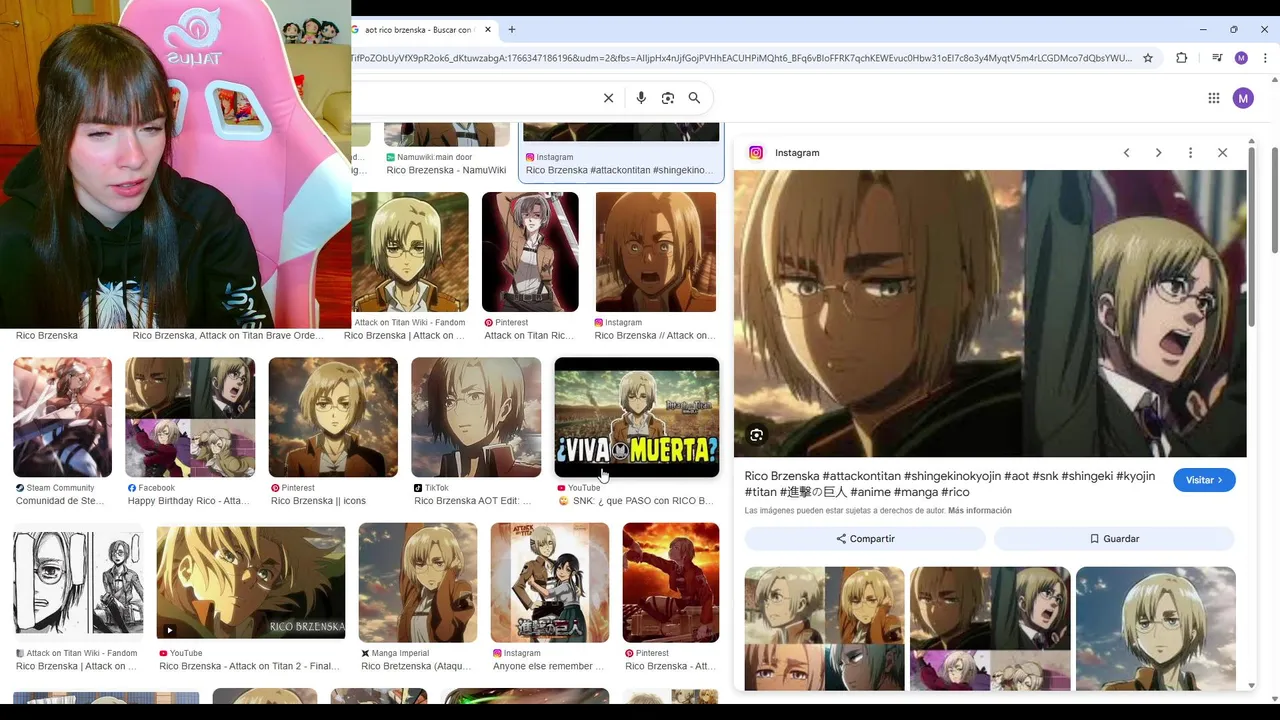The height and width of the screenshot is (720, 1280).
Task: Clear the search box with the X icon
Action: pyautogui.click(x=608, y=98)
